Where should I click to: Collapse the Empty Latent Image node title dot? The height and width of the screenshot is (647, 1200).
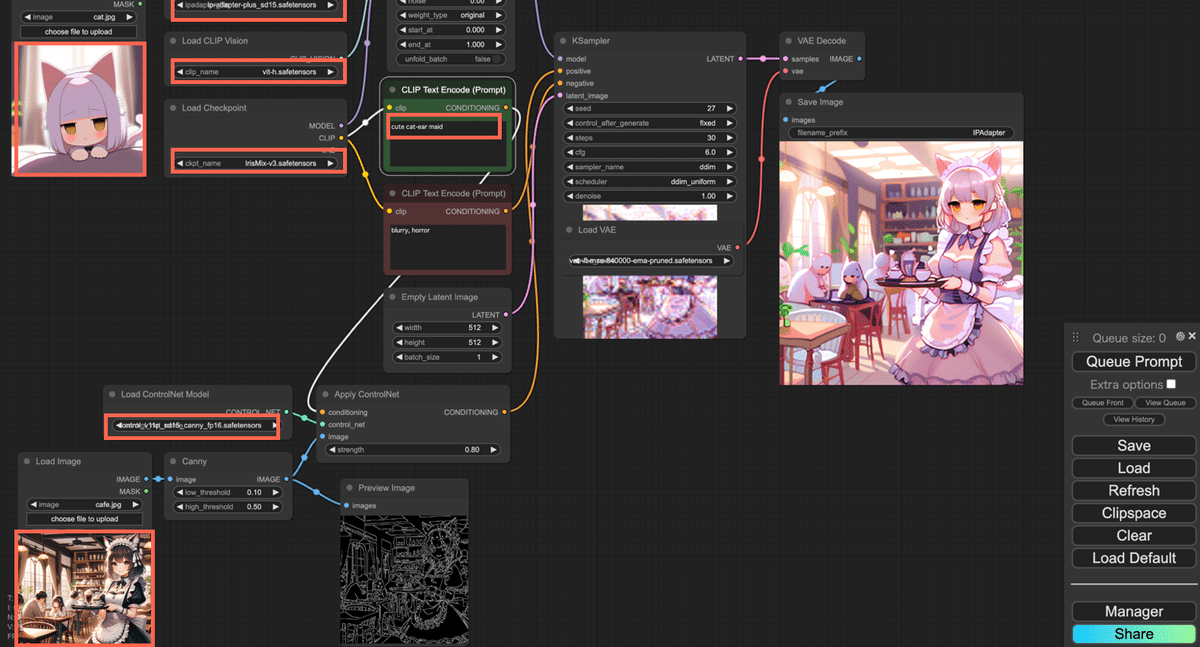pyautogui.click(x=391, y=297)
